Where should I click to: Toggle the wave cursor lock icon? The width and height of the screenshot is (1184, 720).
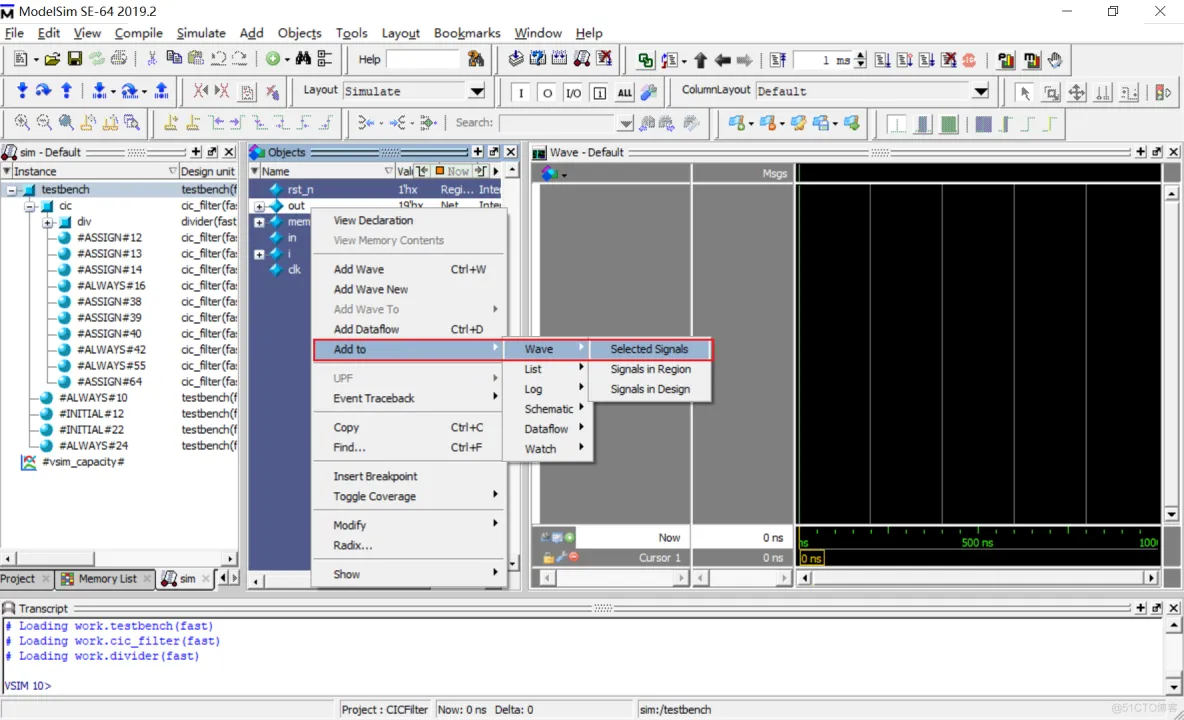548,558
